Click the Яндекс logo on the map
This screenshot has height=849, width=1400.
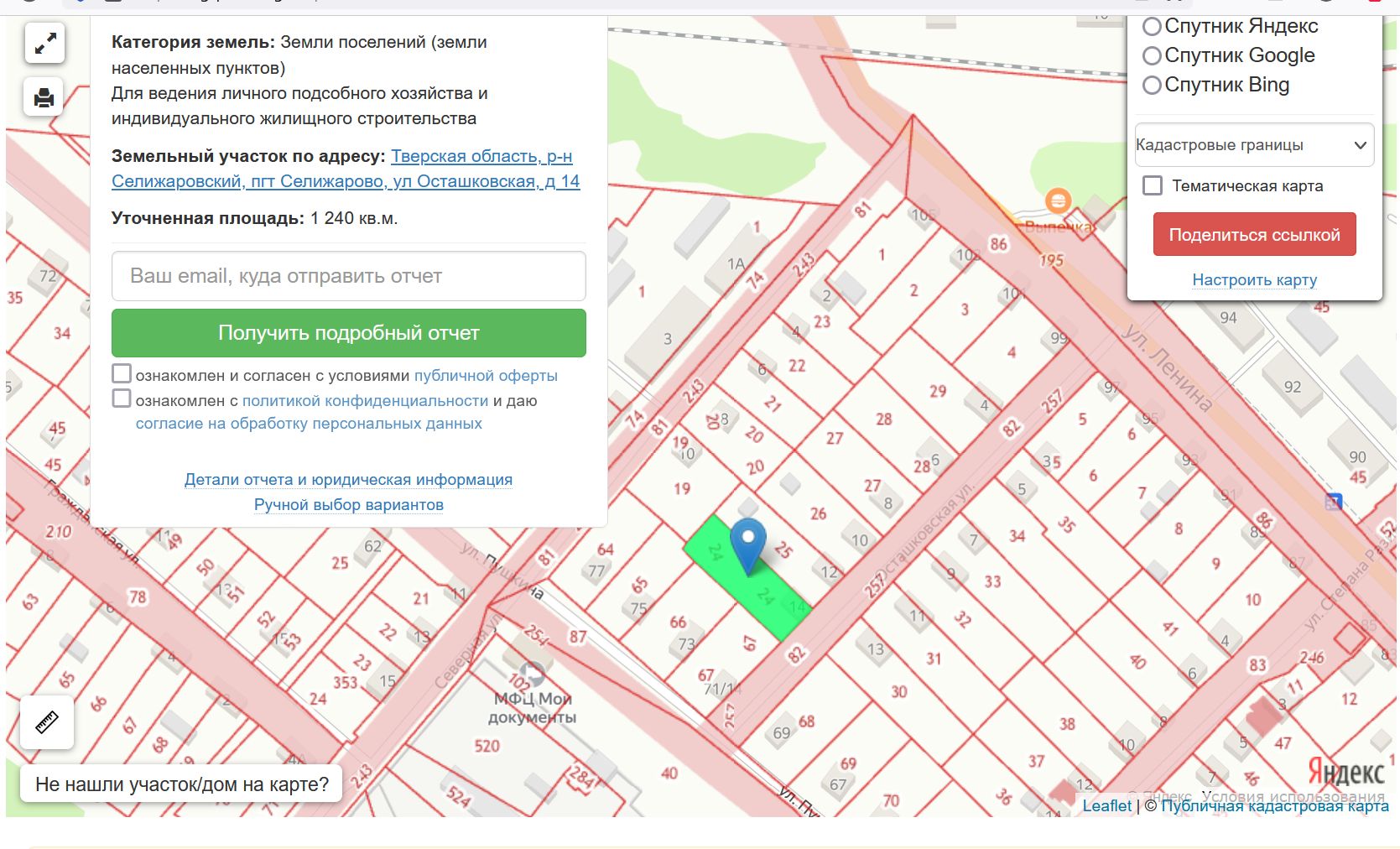pyautogui.click(x=1346, y=770)
